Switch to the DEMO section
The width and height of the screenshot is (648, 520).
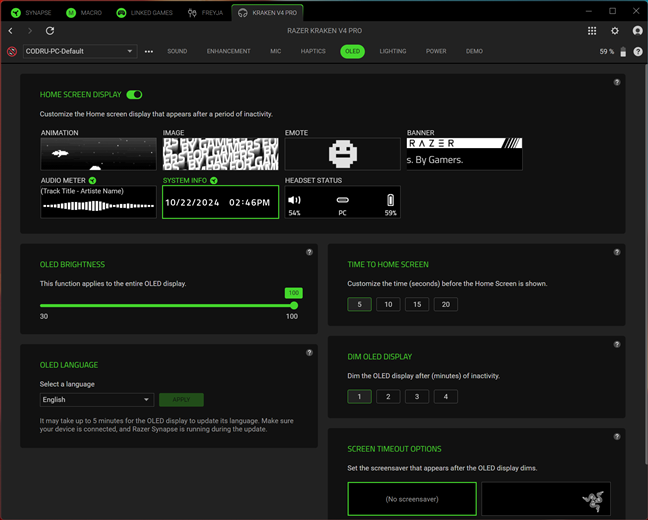coord(474,51)
